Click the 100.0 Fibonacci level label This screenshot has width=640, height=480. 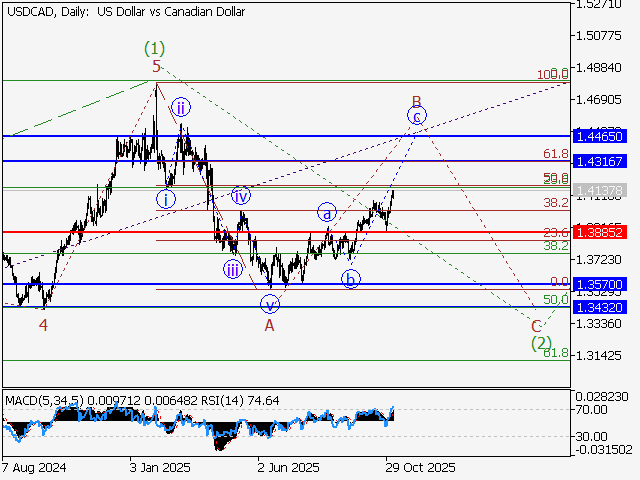coord(553,74)
